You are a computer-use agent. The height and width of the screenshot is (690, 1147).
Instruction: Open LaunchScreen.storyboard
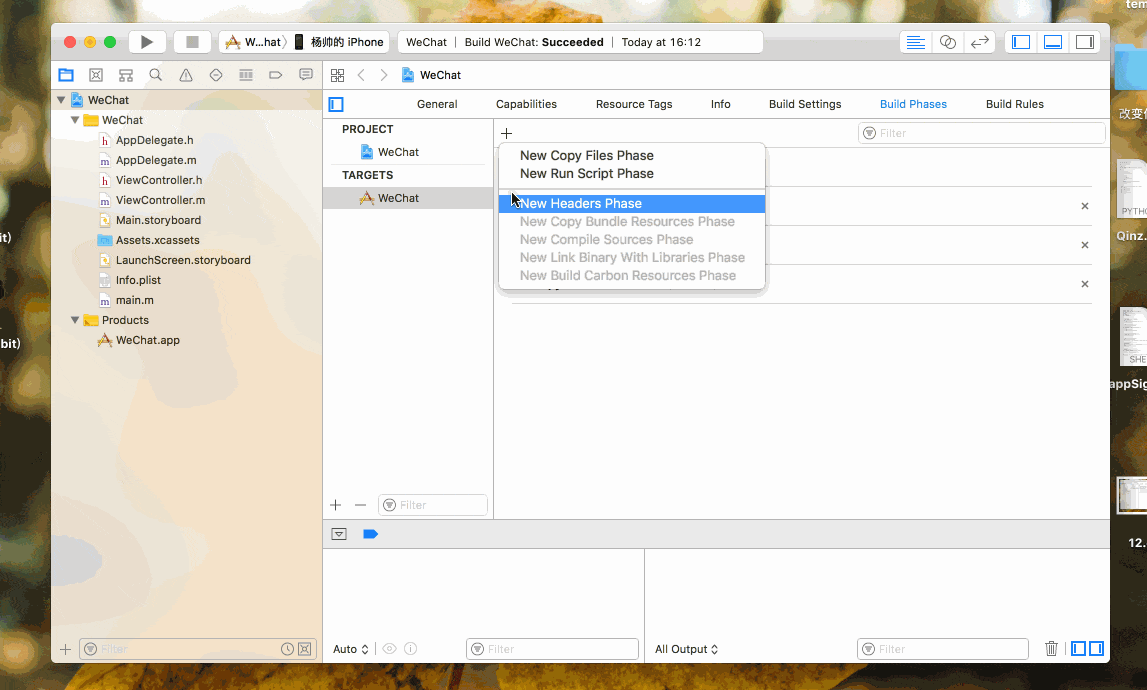183,260
